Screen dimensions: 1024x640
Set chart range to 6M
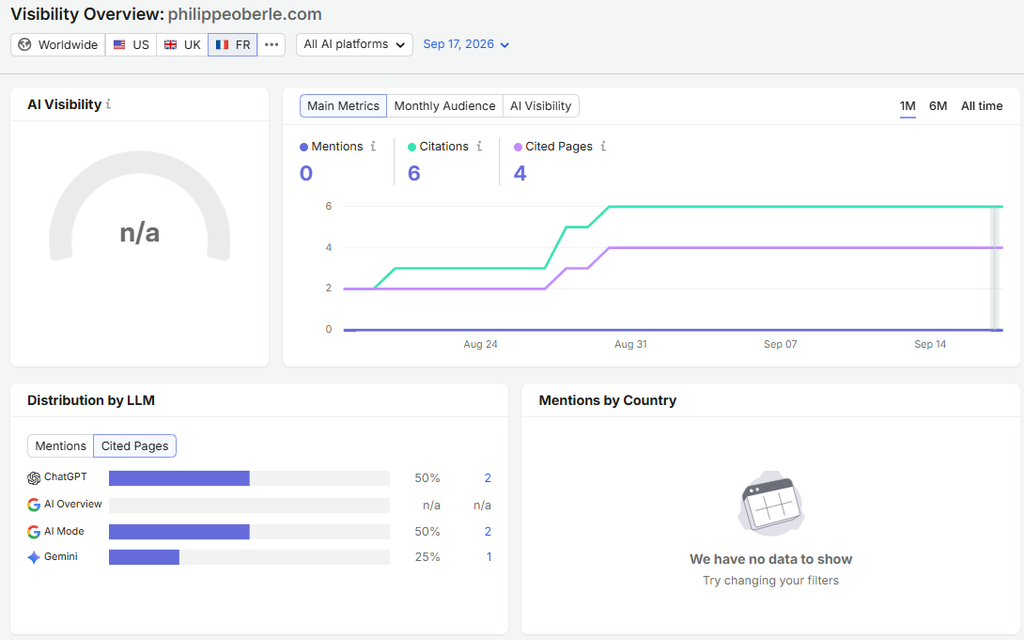click(x=938, y=106)
